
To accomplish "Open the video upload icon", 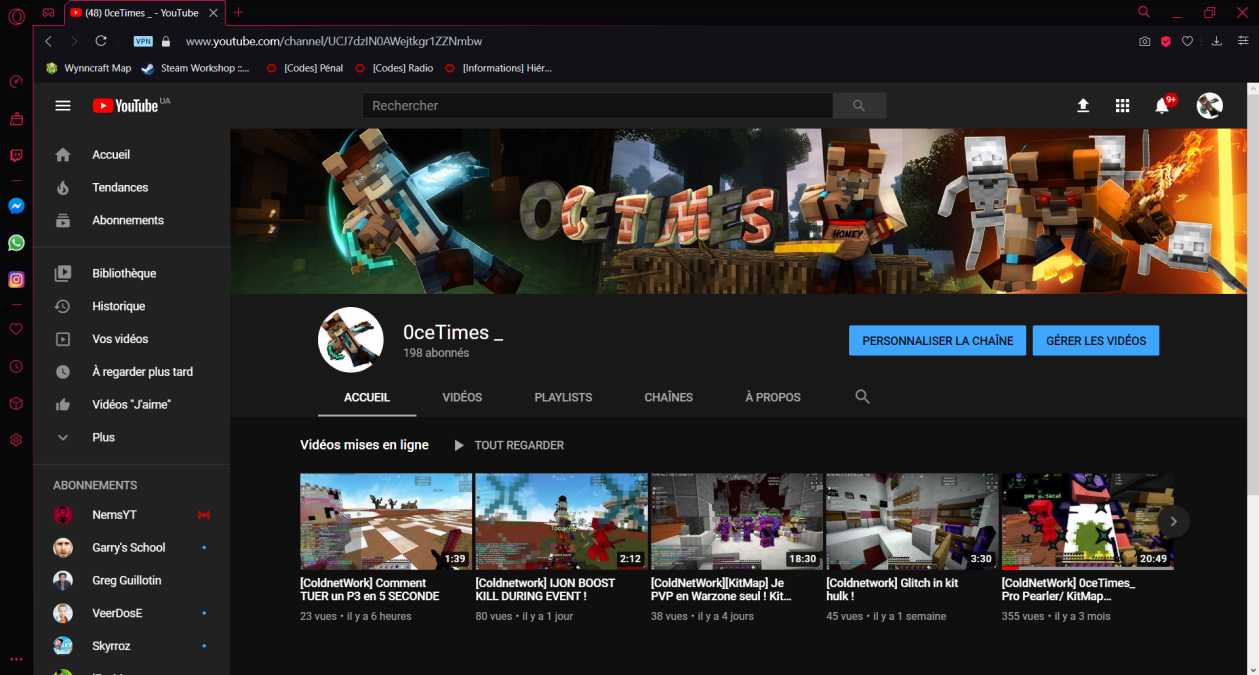I will click(1083, 105).
